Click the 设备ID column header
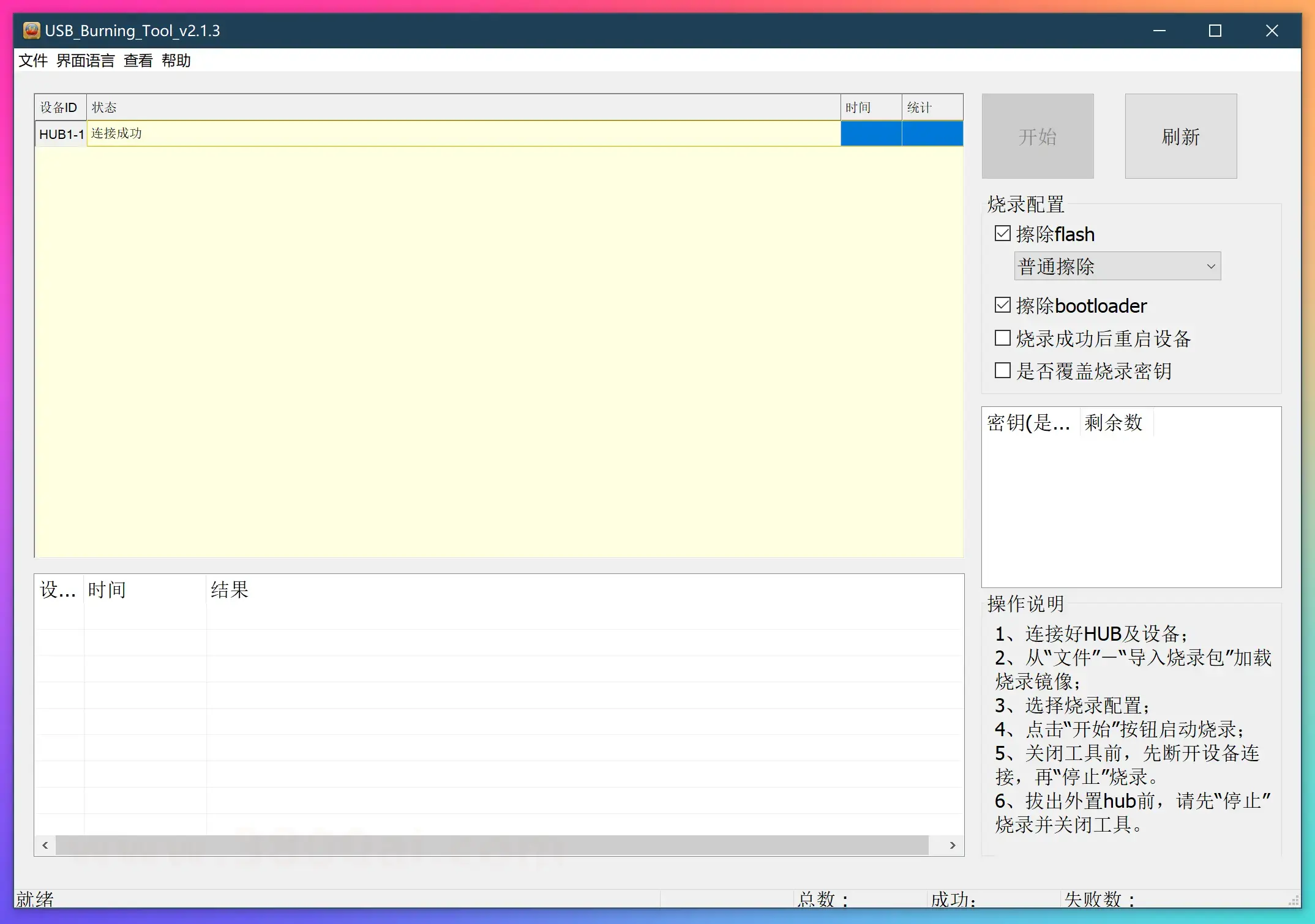1315x924 pixels. (x=58, y=107)
